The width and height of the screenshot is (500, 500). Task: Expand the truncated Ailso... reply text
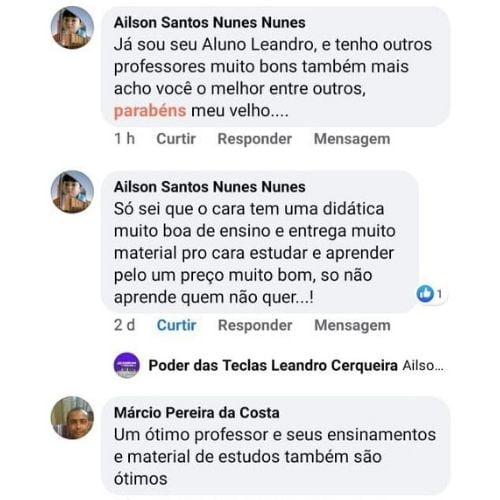click(423, 366)
